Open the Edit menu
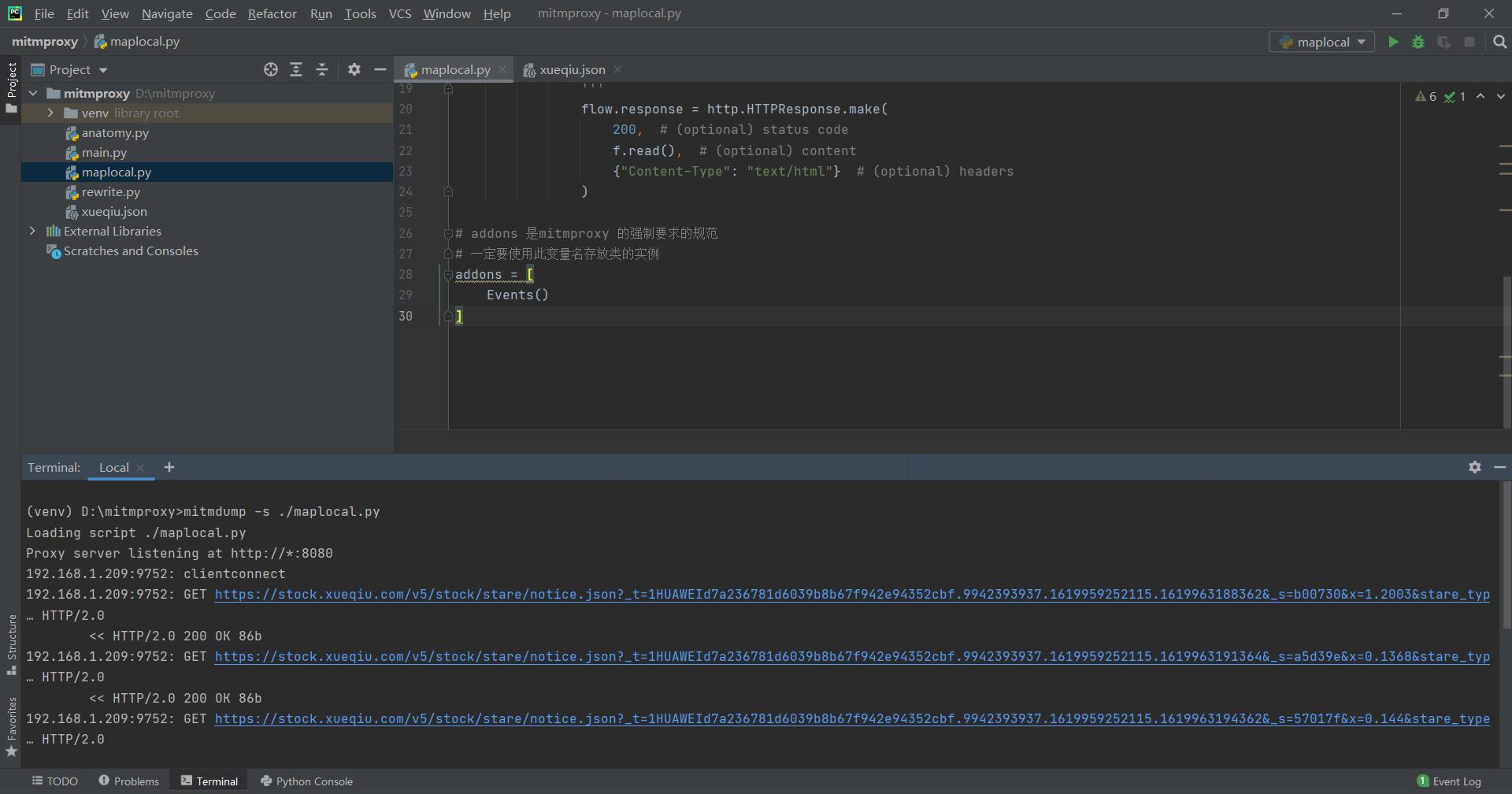 tap(77, 13)
